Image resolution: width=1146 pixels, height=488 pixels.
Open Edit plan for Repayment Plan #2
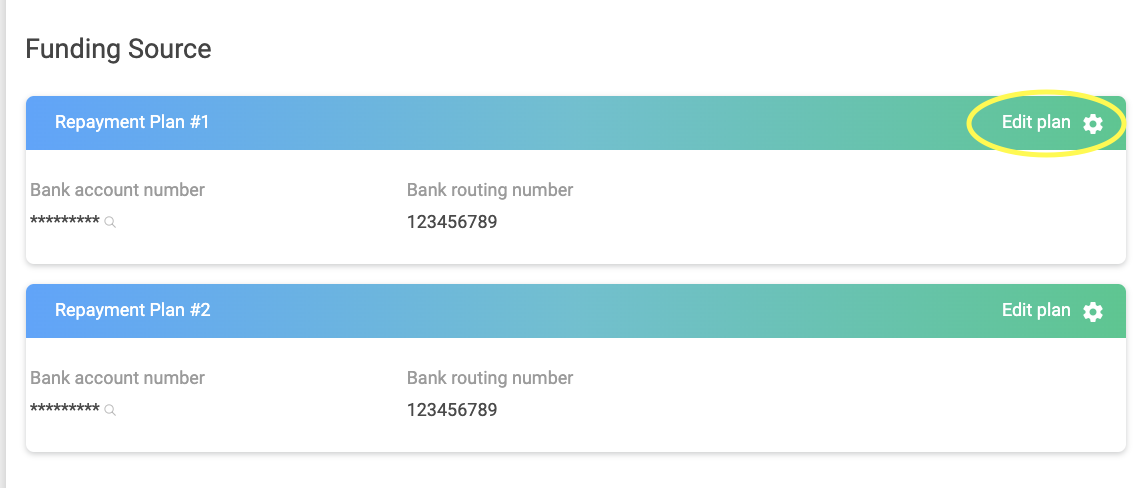(x=1036, y=310)
